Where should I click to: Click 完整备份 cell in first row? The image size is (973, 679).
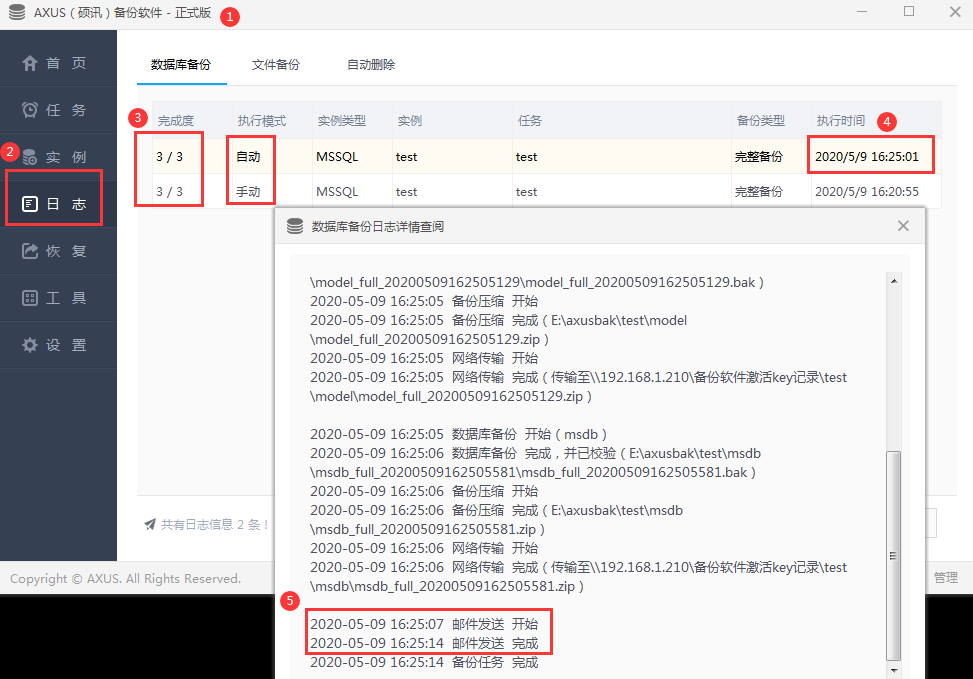click(759, 156)
